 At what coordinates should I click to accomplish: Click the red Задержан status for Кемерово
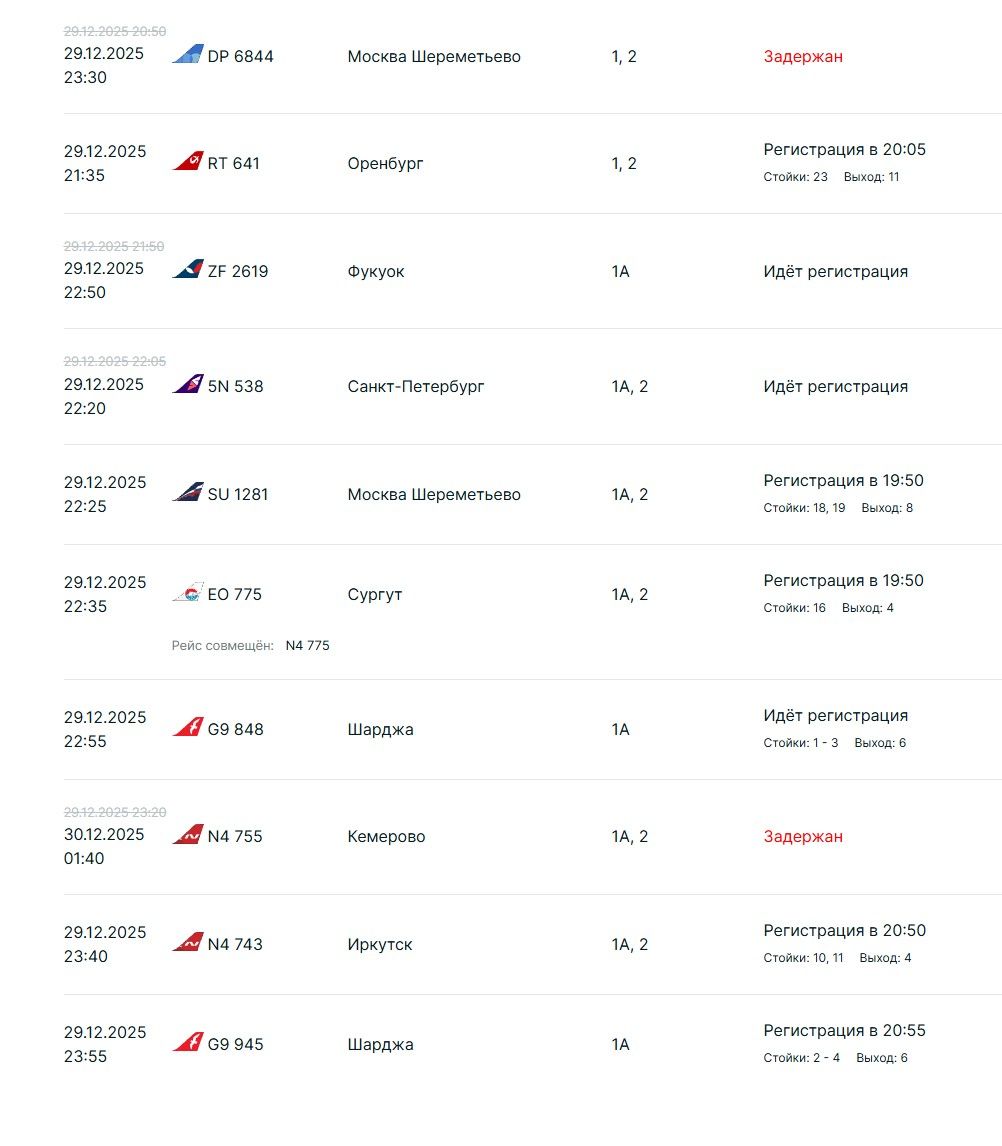803,836
